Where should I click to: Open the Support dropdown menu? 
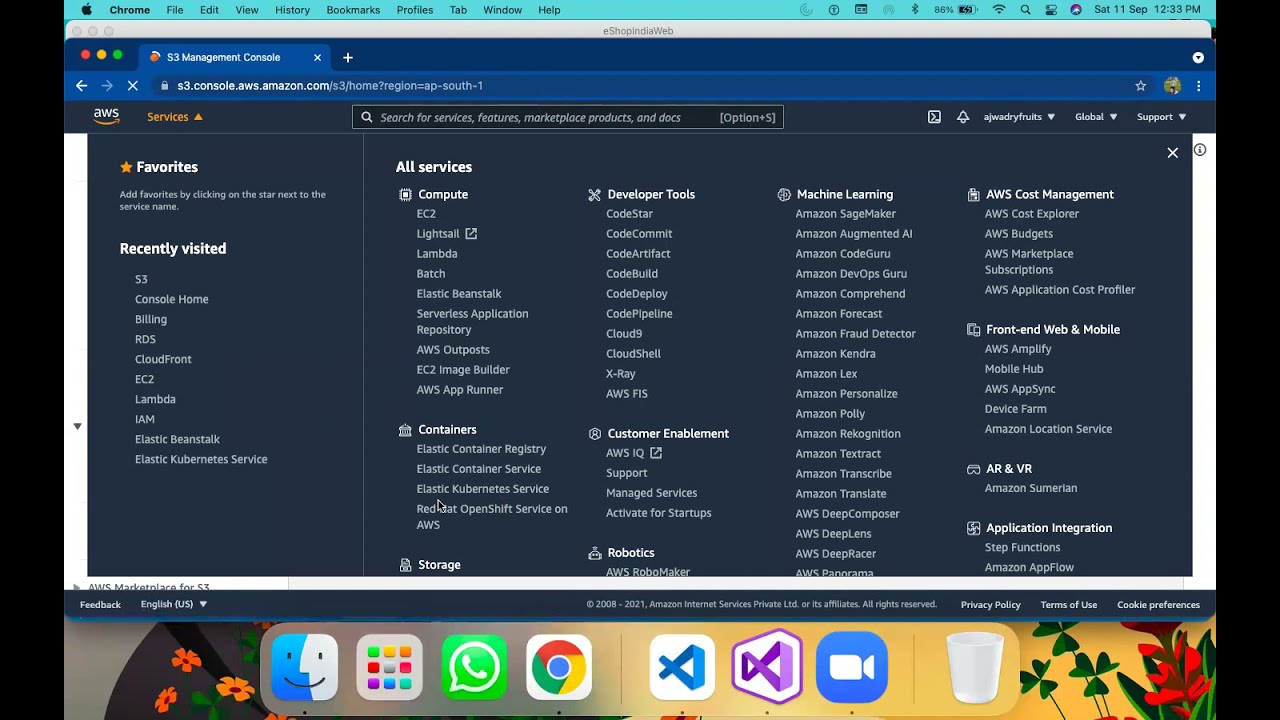coord(1161,117)
